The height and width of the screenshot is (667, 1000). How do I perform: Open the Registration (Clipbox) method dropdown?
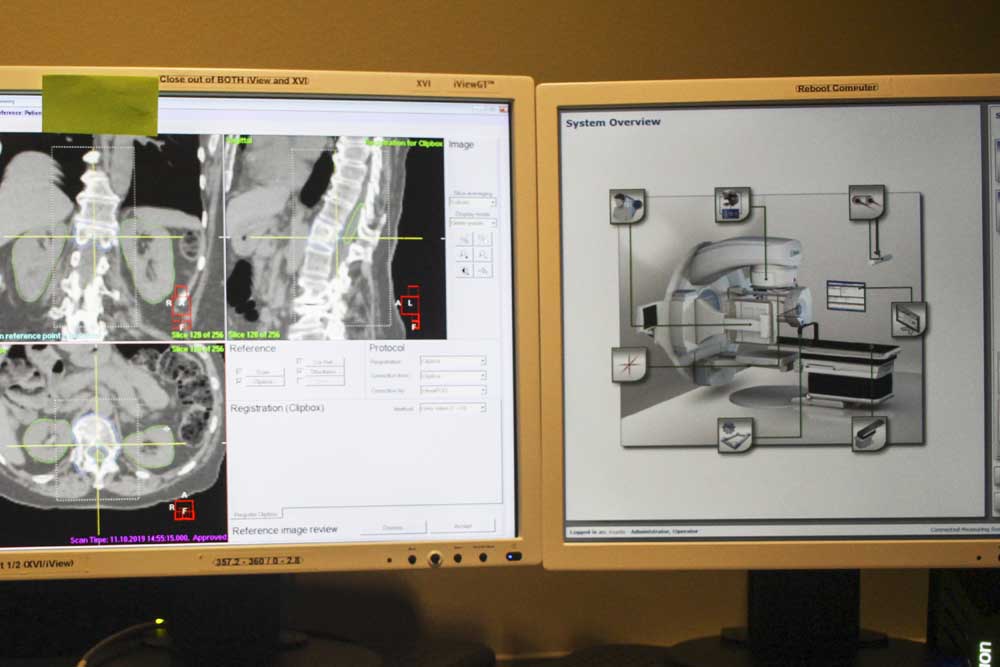click(x=453, y=407)
